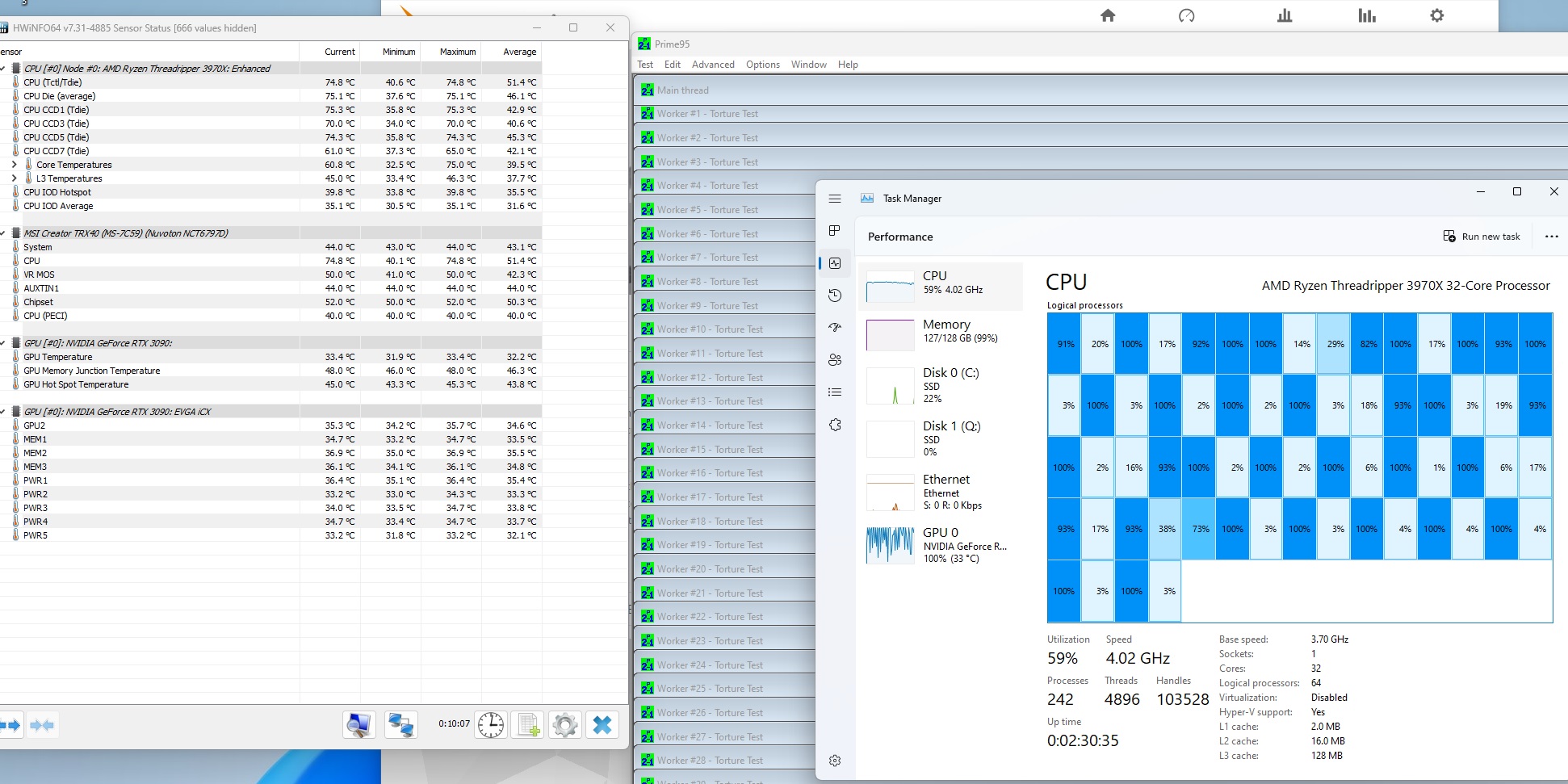This screenshot has width=1568, height=784.
Task: Select Disk 1 (Q:) performance entry
Action: [941, 438]
